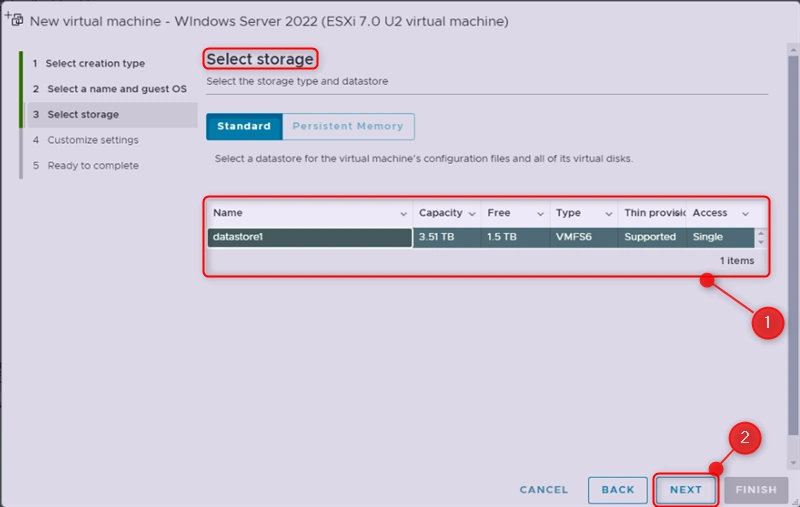Open the Name column dropdown arrow
This screenshot has width=800, height=507.
[403, 214]
